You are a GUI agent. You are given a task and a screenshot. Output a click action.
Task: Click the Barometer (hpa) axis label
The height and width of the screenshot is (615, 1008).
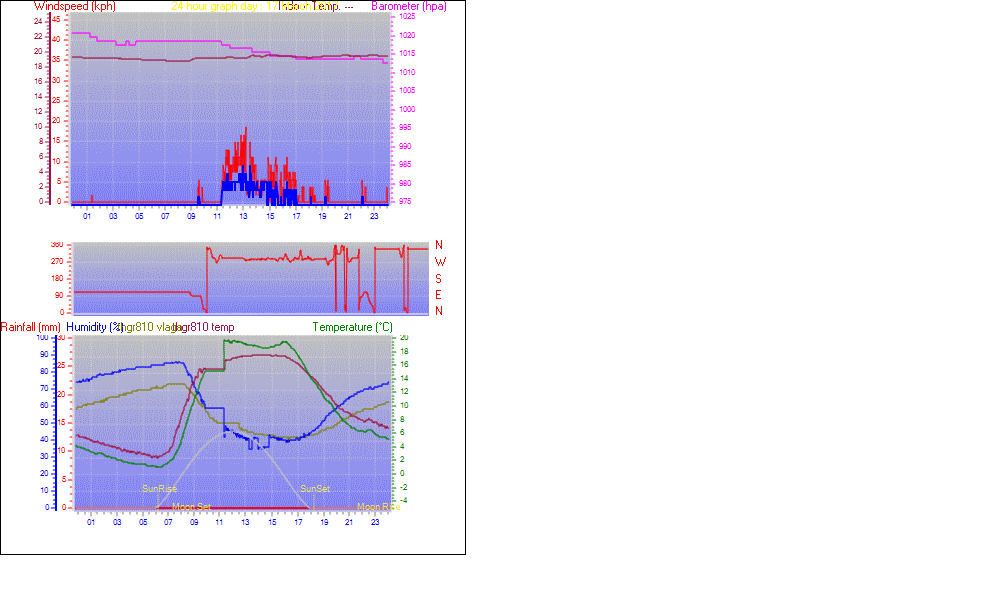409,6
